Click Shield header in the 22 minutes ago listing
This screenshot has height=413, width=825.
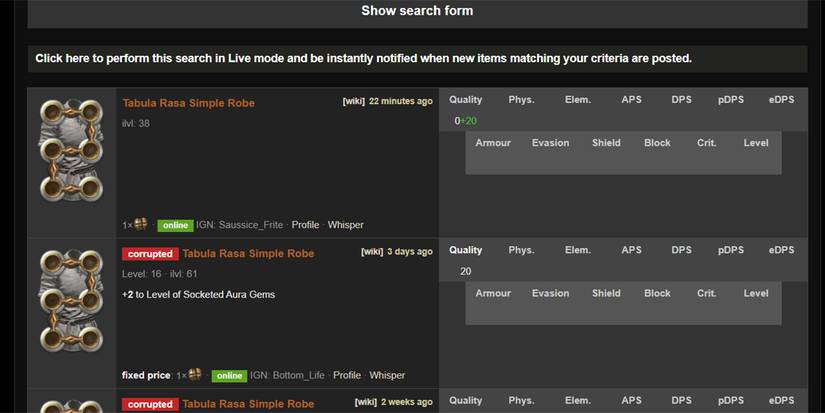click(606, 143)
